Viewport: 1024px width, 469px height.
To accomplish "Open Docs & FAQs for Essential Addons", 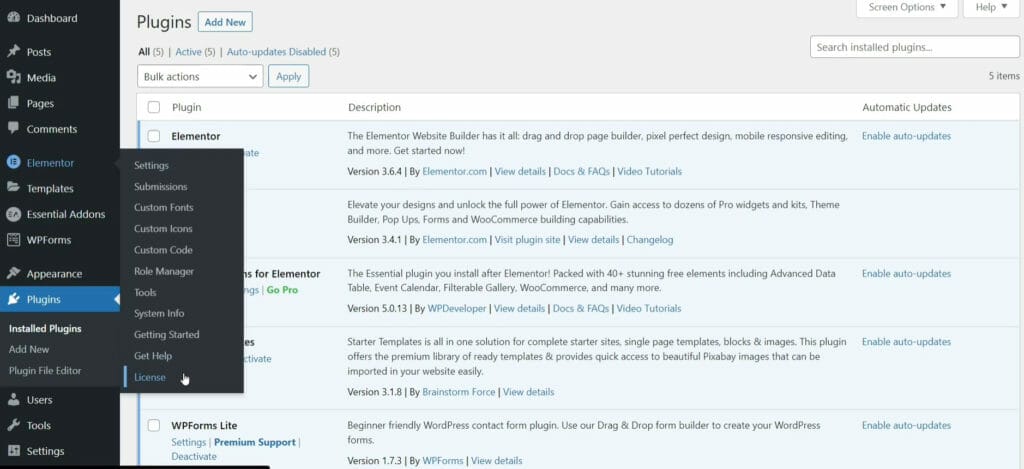I will (581, 308).
